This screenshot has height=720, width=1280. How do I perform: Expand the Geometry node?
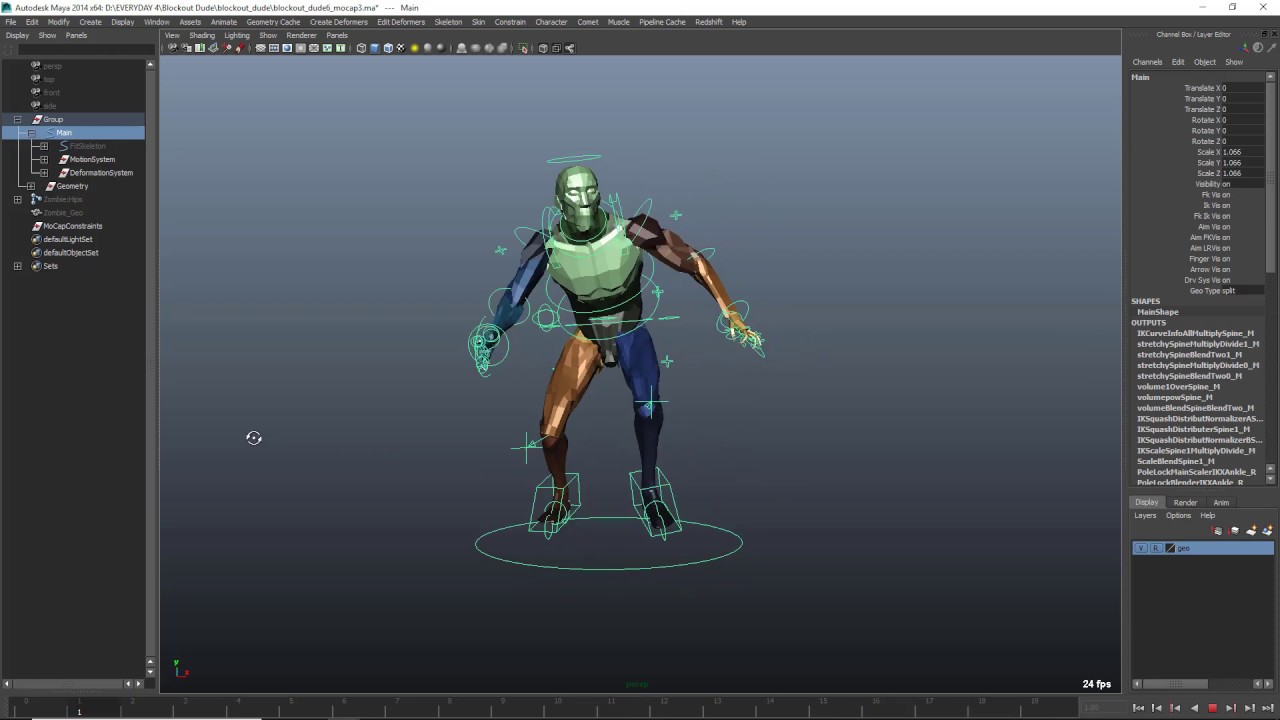coord(31,186)
